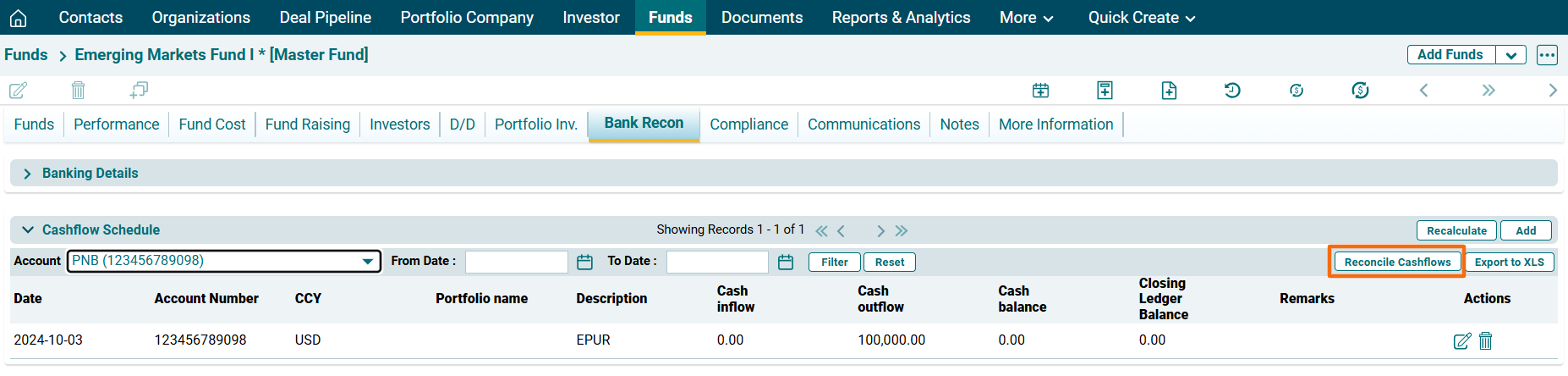Image resolution: width=1568 pixels, height=376 pixels.
Task: Click the calendar-plus icon in the toolbar
Action: [x=1040, y=90]
